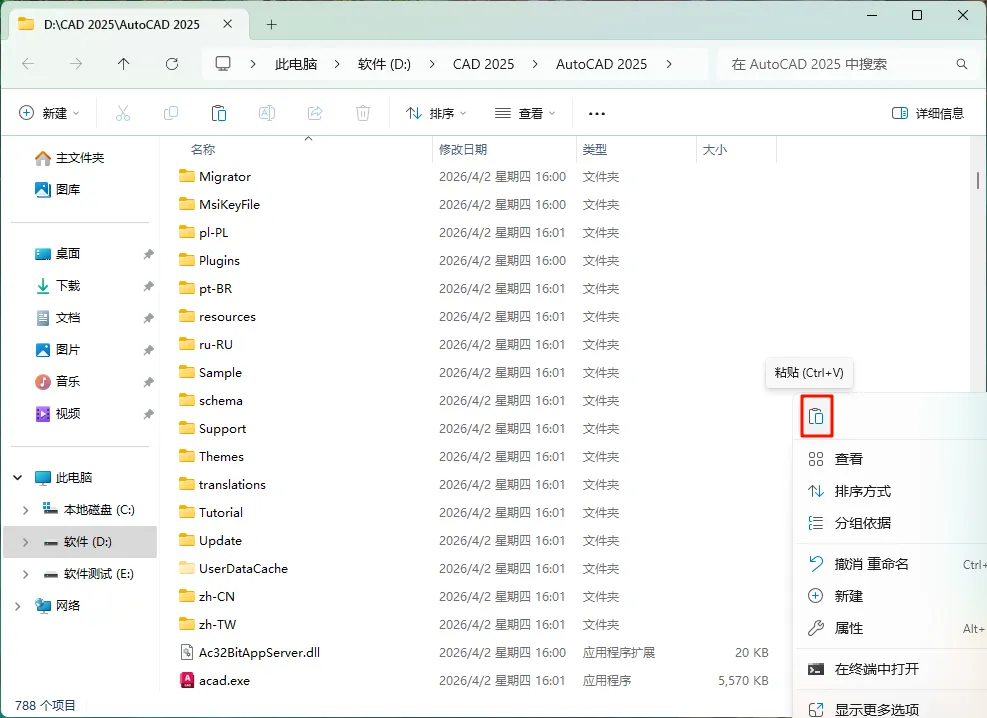Open the 查看 view dropdown in the toolbar
The height and width of the screenshot is (718, 987).
pyautogui.click(x=526, y=113)
